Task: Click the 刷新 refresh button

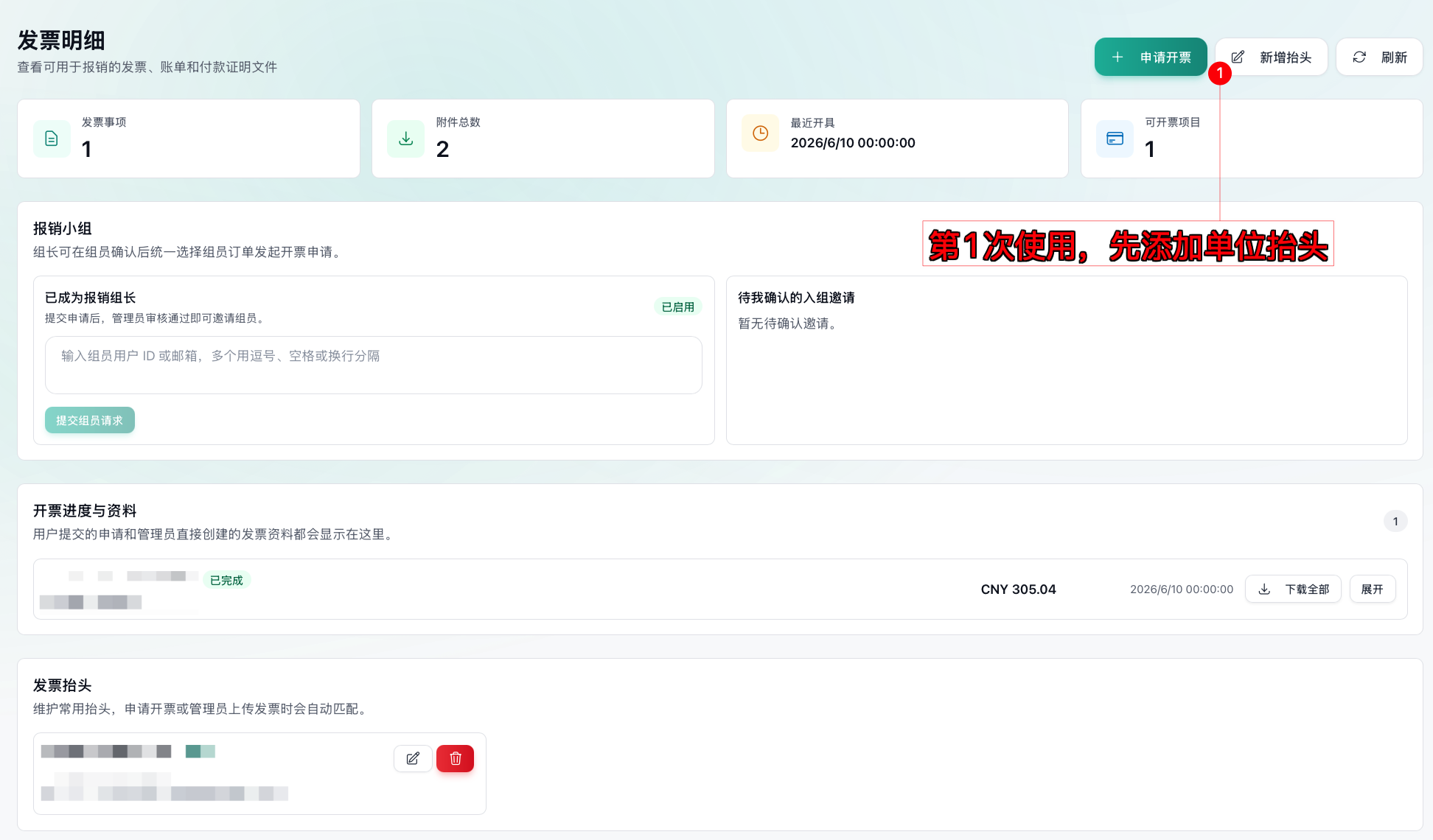Action: (1379, 57)
